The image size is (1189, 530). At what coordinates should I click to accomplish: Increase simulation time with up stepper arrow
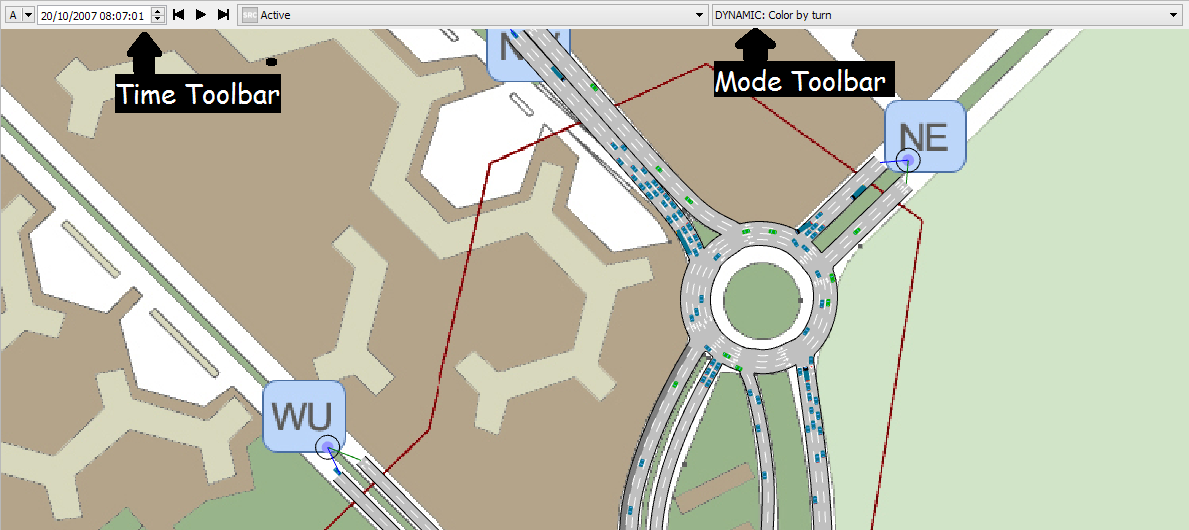[x=158, y=11]
